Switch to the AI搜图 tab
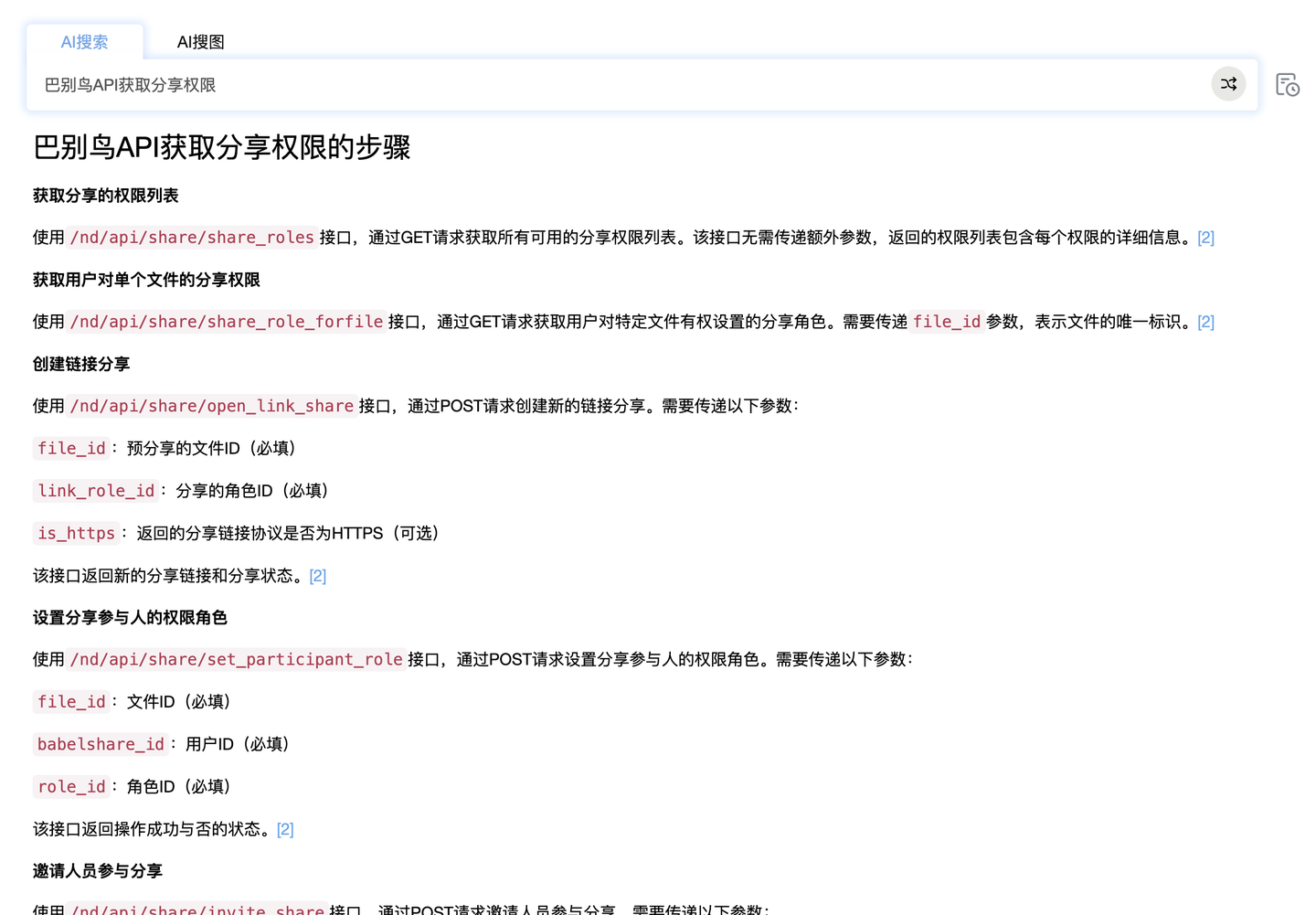The height and width of the screenshot is (915, 1316). [200, 42]
